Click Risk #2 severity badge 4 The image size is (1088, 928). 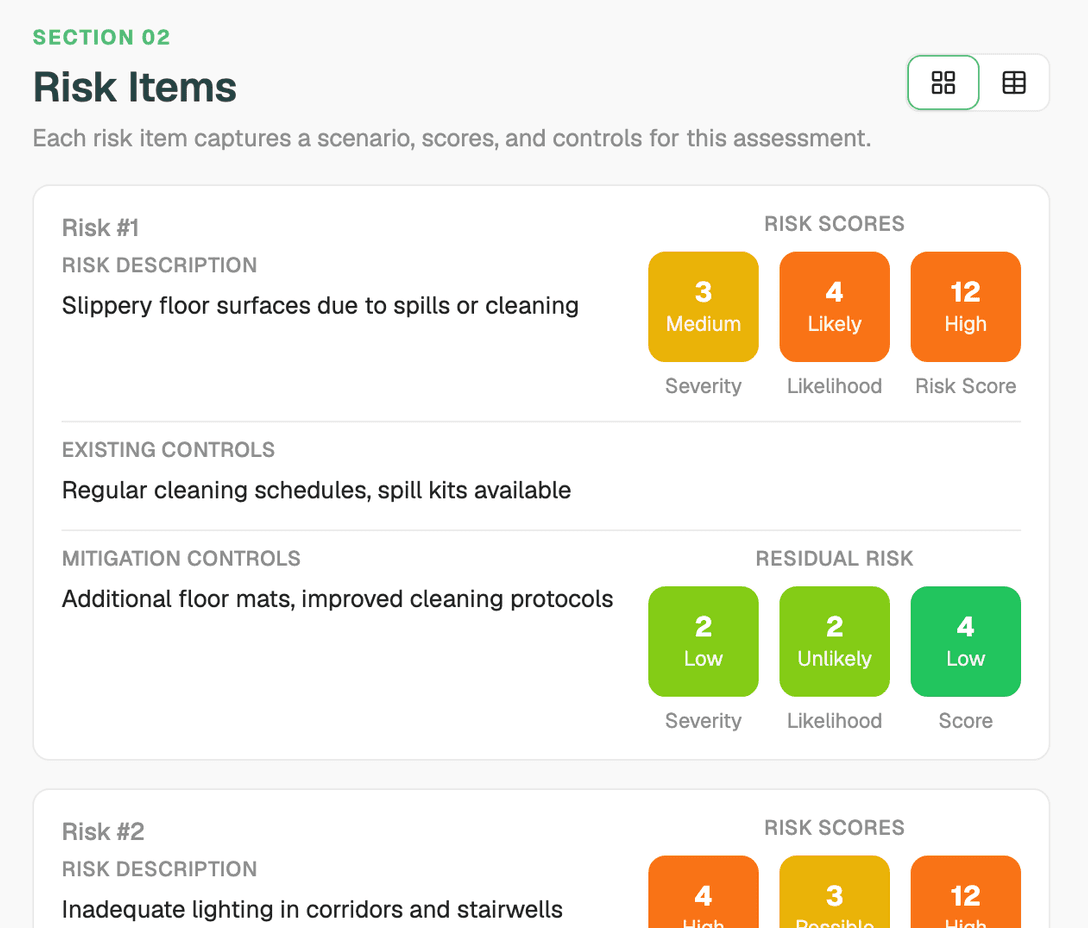coord(703,892)
